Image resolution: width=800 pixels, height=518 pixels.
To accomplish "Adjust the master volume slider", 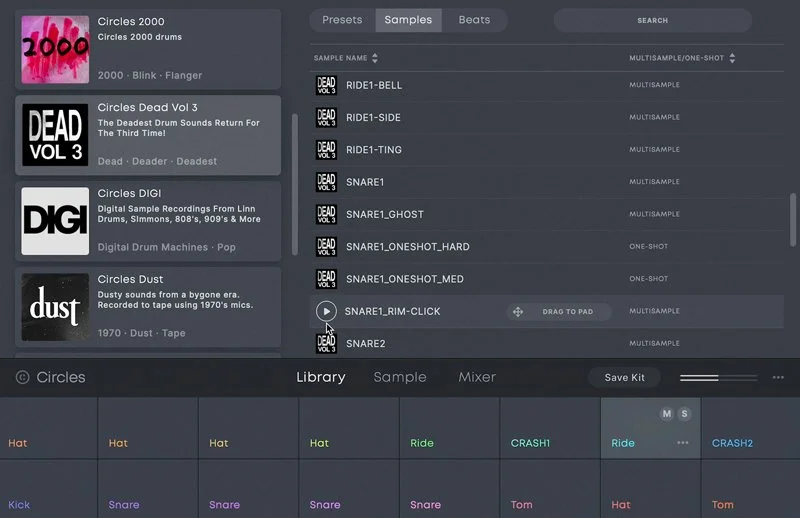I will (x=718, y=378).
